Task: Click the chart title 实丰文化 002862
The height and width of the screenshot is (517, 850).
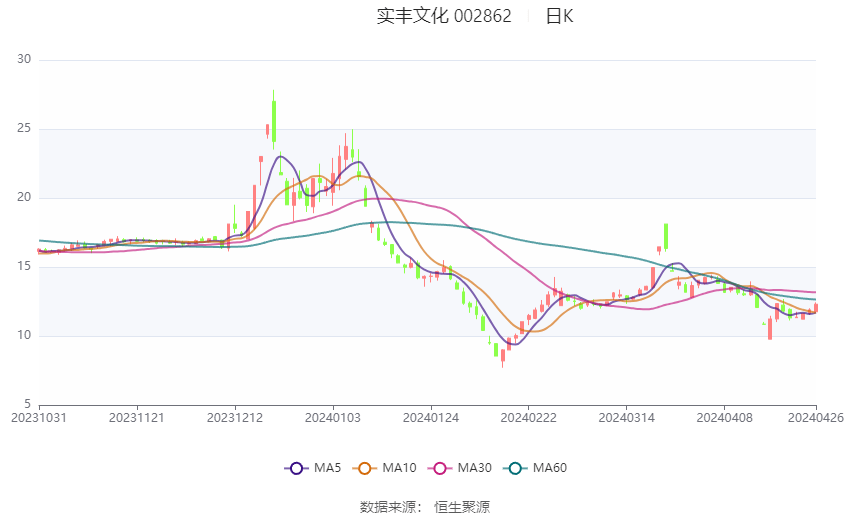Action: [x=444, y=16]
